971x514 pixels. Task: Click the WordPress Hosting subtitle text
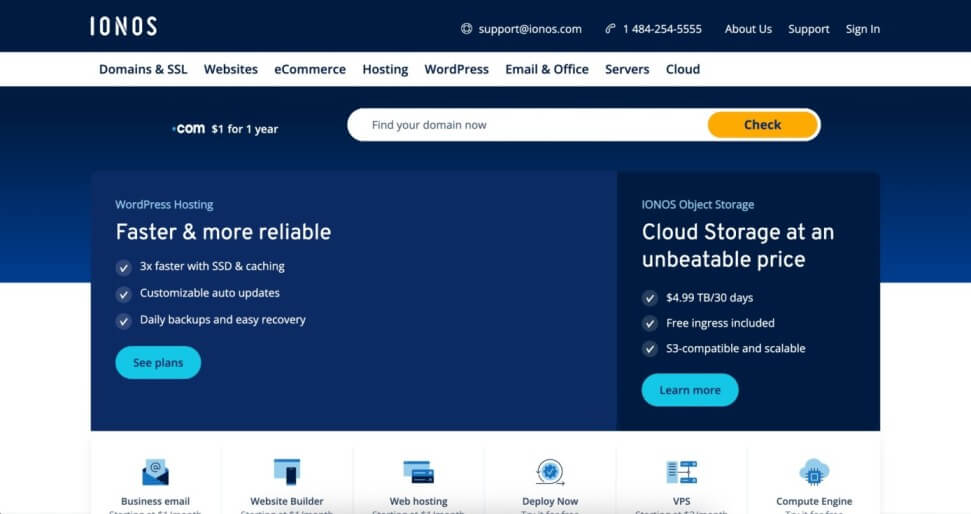[x=164, y=204]
